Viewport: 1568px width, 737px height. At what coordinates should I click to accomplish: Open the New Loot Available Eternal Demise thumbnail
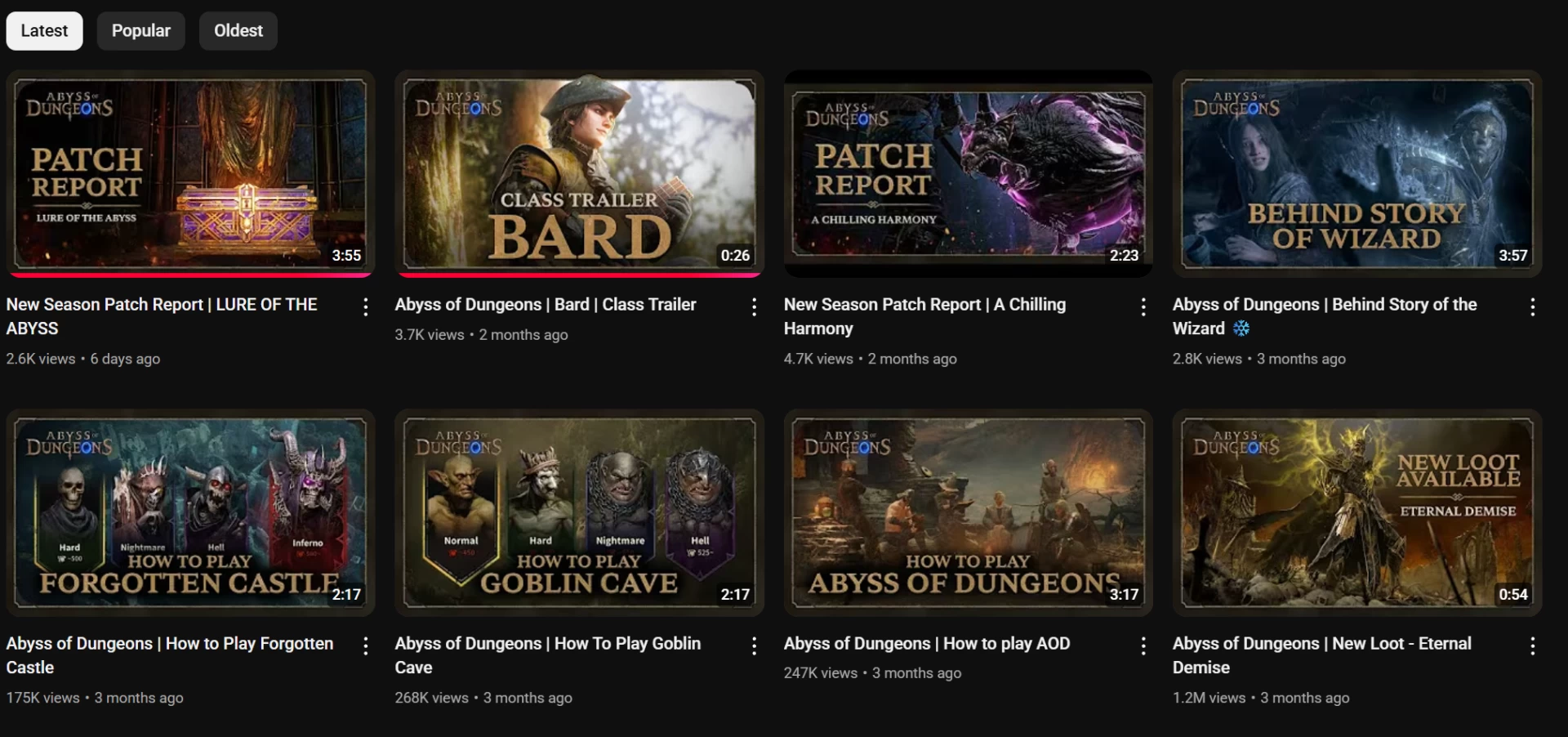[1356, 512]
